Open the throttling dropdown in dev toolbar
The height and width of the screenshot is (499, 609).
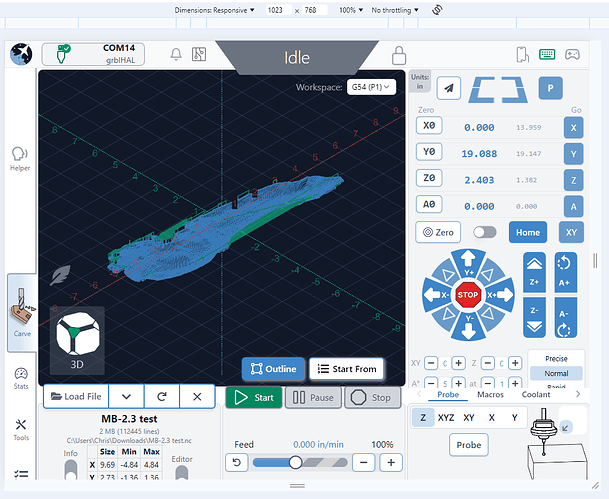click(395, 9)
